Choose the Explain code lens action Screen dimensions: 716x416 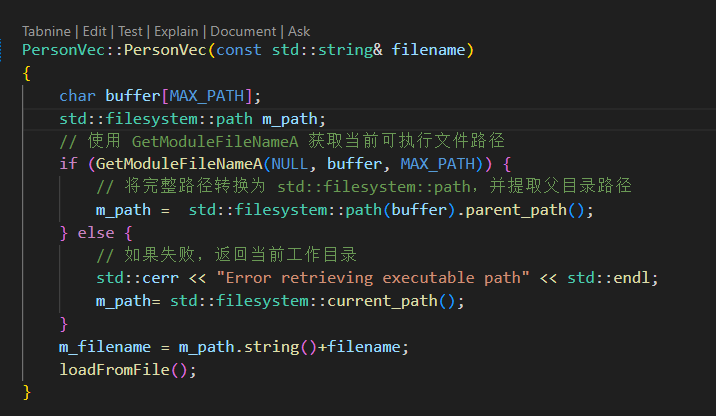[176, 32]
